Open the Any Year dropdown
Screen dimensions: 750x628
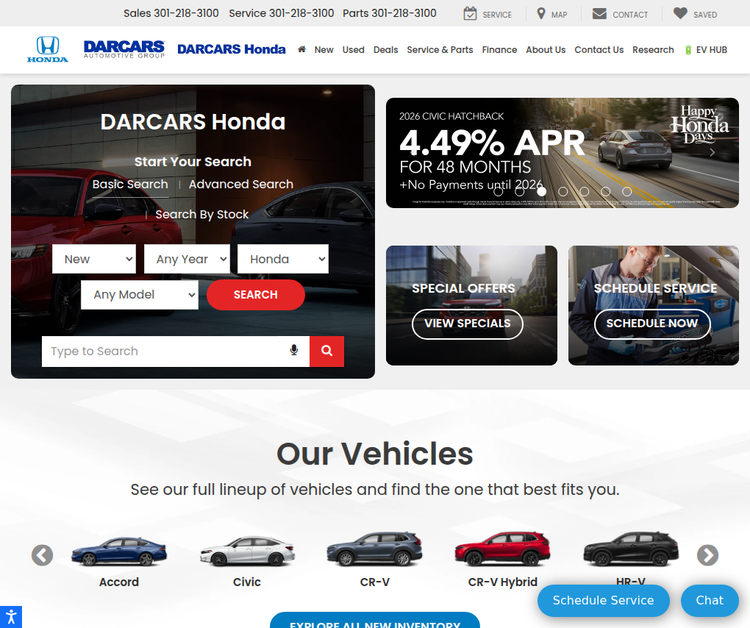(186, 259)
